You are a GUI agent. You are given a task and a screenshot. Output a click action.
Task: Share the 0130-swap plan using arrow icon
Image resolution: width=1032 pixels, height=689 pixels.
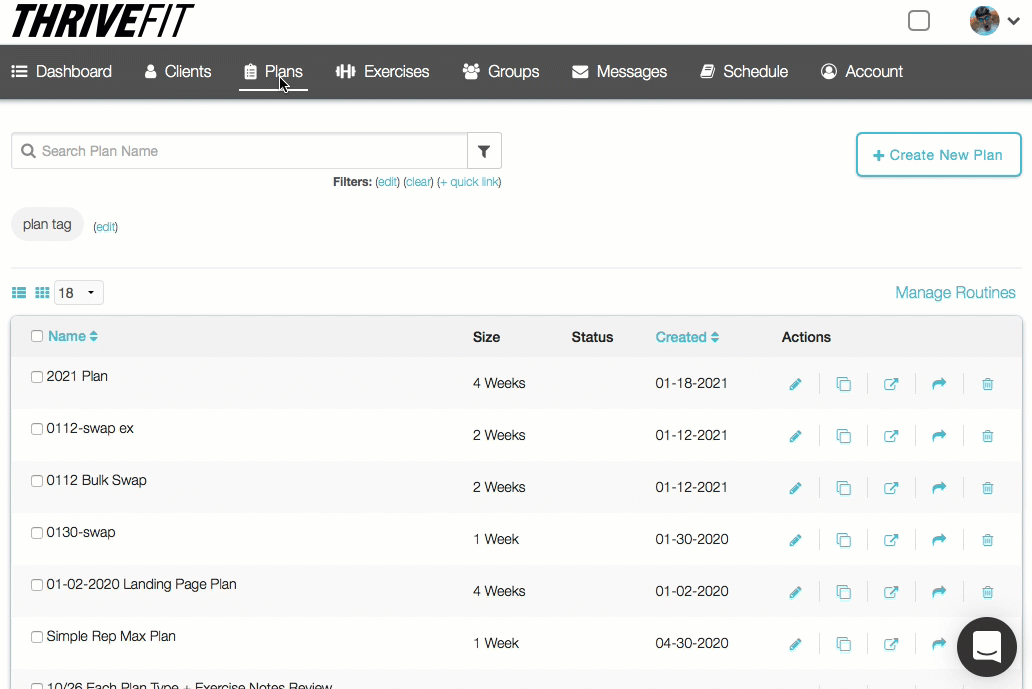939,540
